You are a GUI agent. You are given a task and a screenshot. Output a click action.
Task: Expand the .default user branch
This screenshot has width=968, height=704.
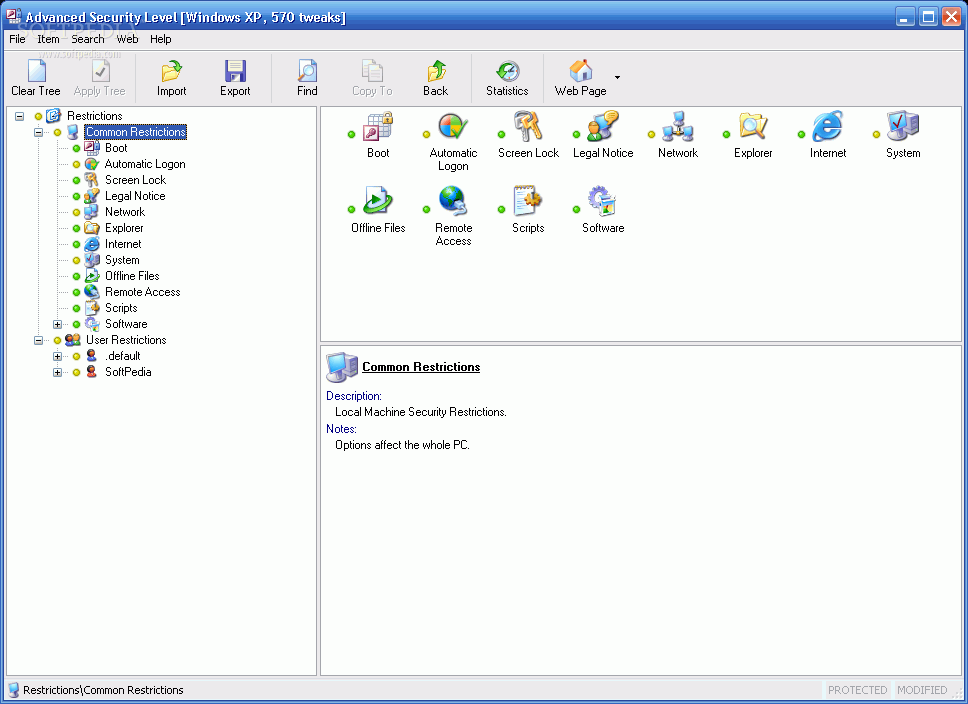click(x=57, y=356)
